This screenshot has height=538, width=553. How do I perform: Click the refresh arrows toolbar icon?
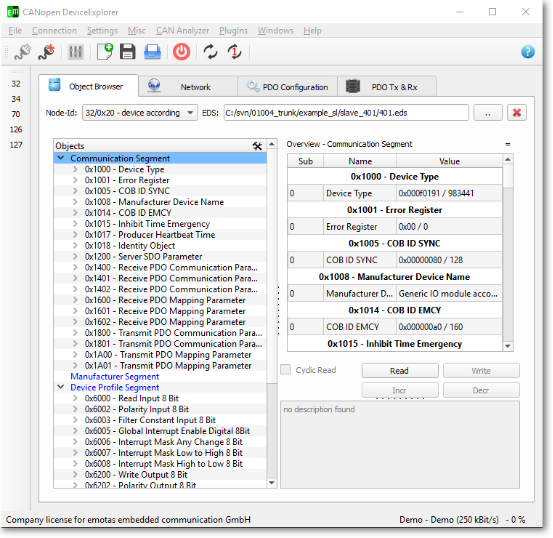(211, 52)
